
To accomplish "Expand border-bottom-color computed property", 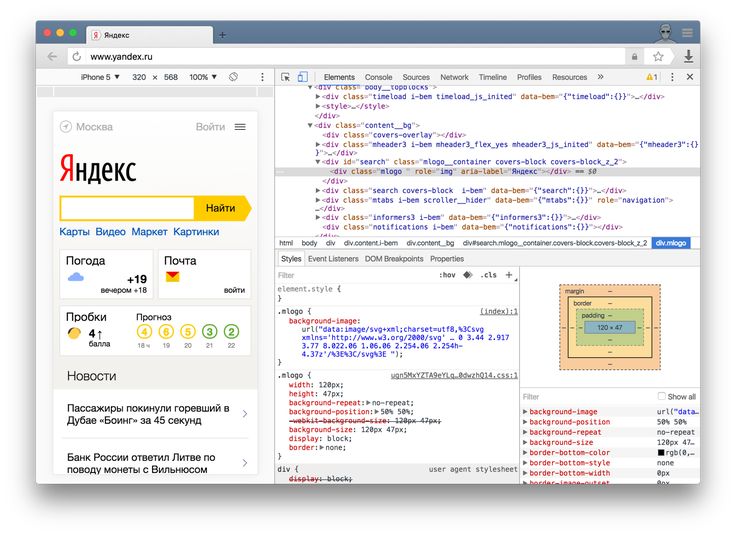I will click(525, 453).
